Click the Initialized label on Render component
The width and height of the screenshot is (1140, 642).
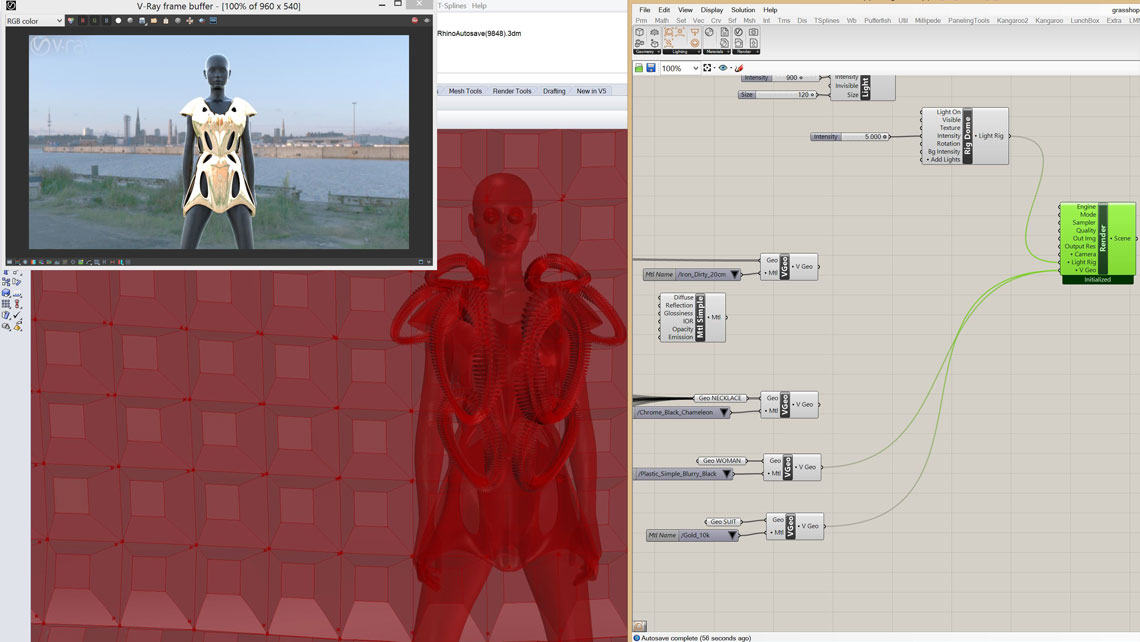1097,280
